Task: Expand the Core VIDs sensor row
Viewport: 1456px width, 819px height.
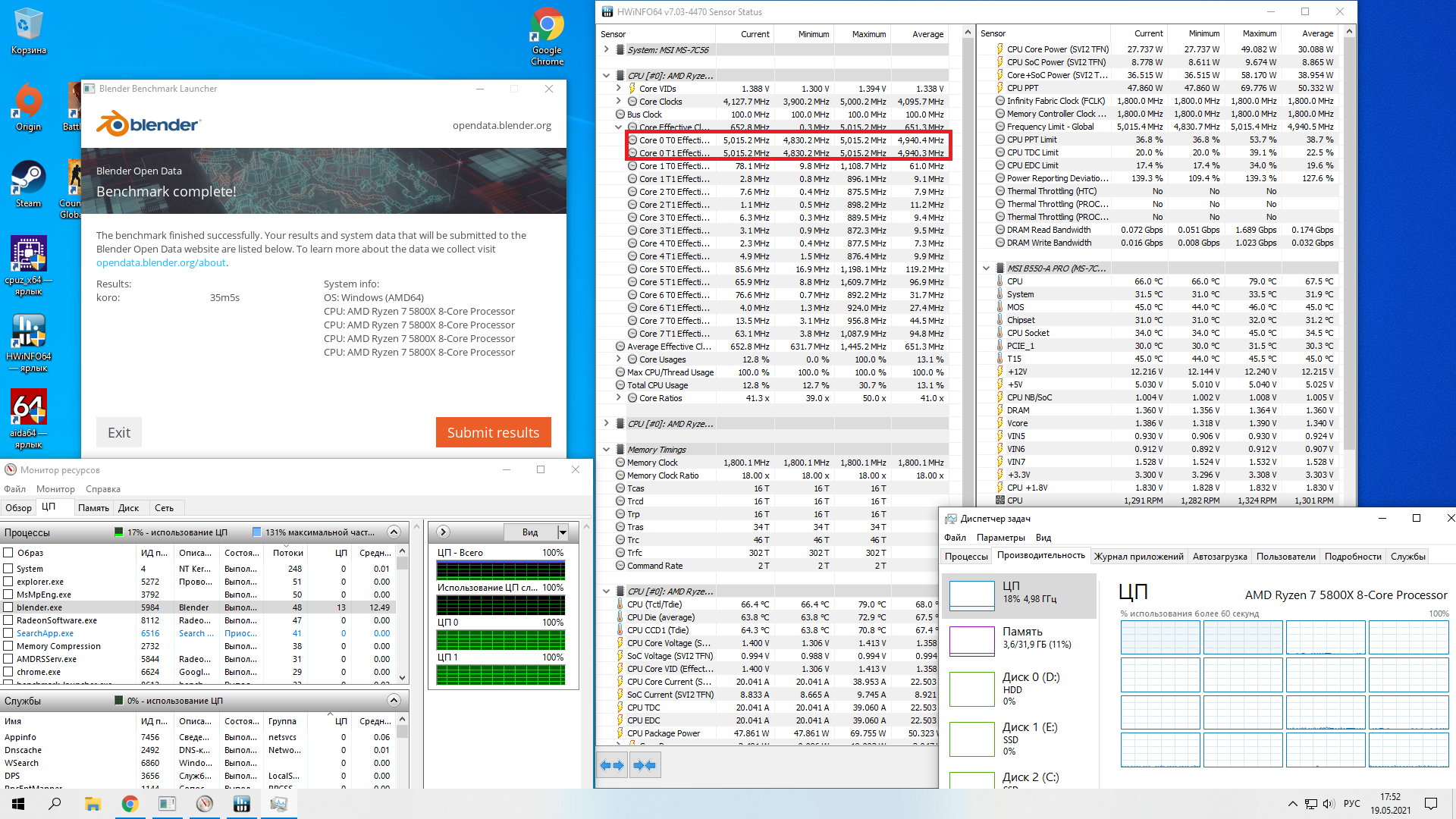Action: pos(619,89)
